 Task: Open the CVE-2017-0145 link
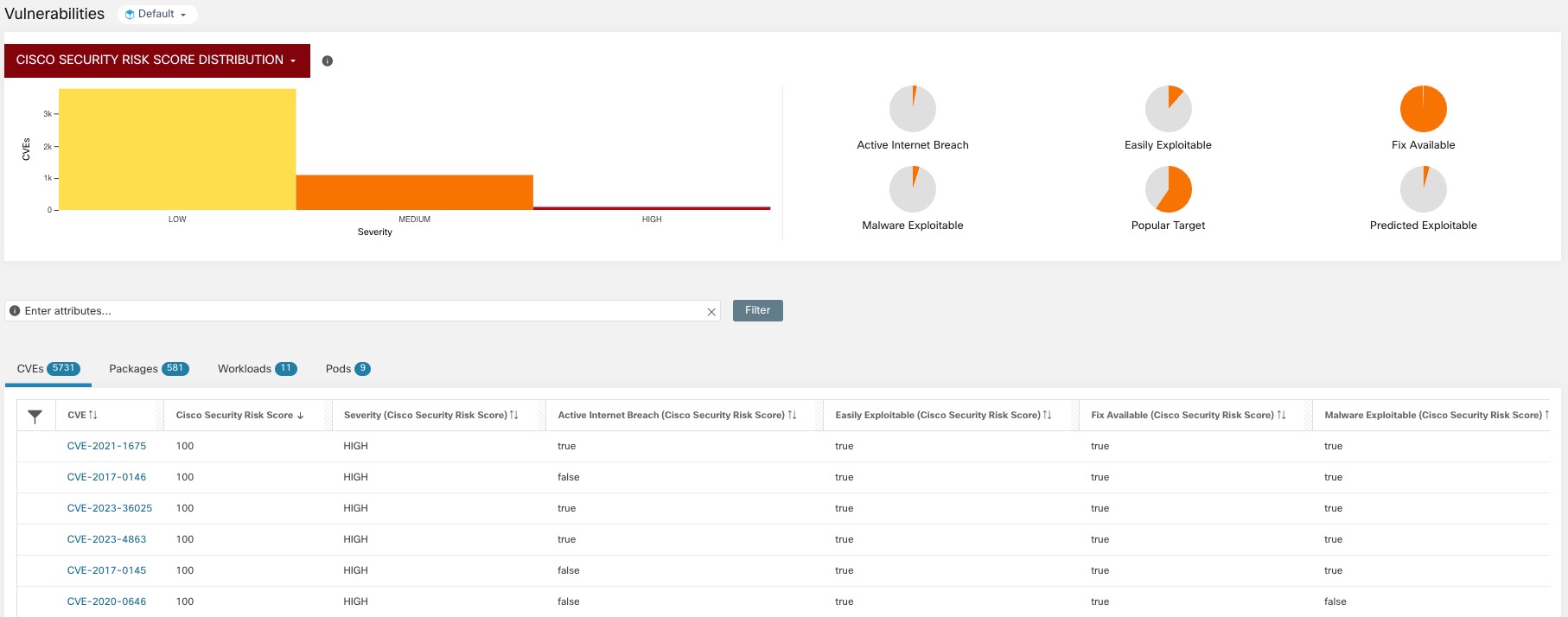106,571
